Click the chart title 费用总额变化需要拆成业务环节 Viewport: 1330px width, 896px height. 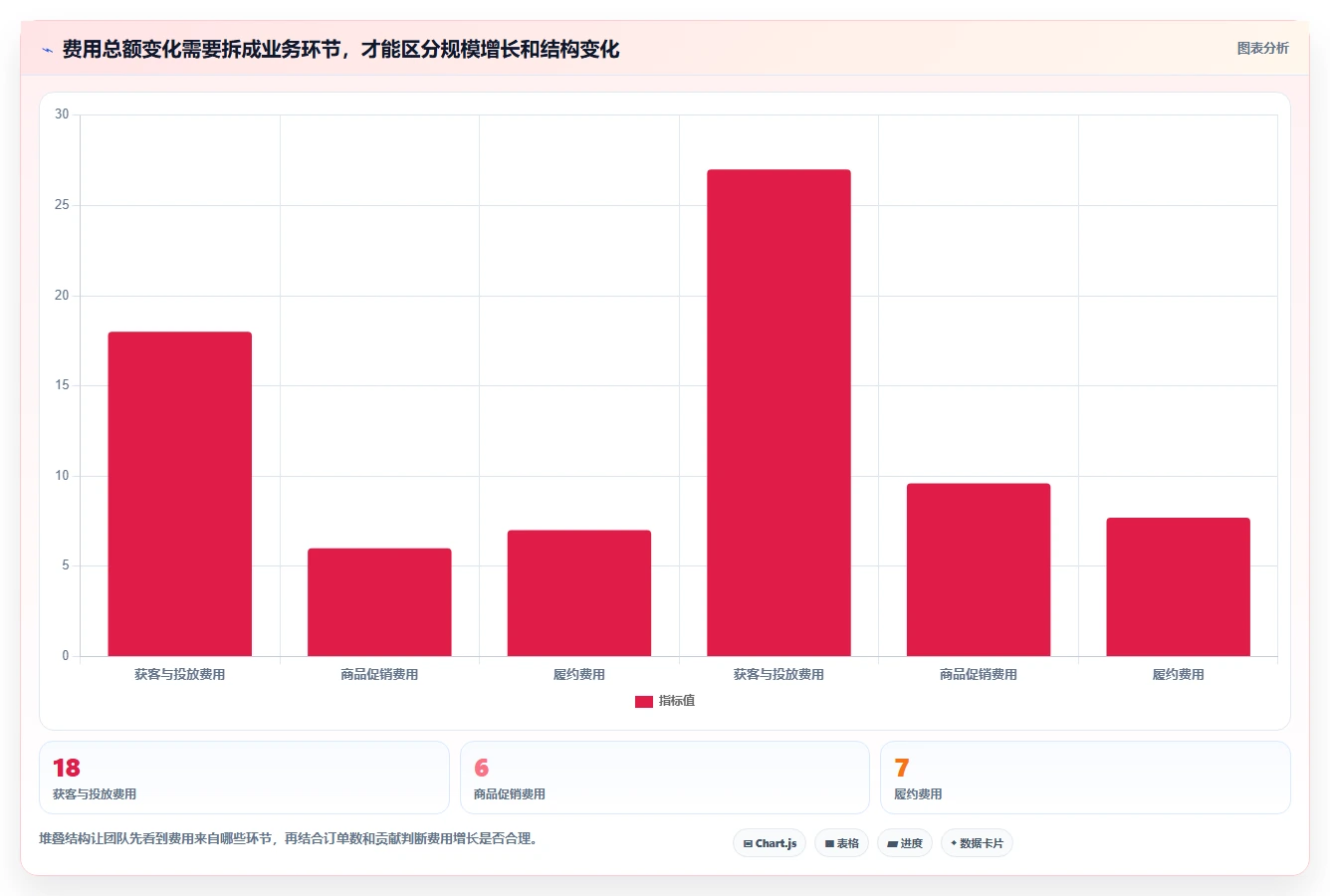(340, 49)
